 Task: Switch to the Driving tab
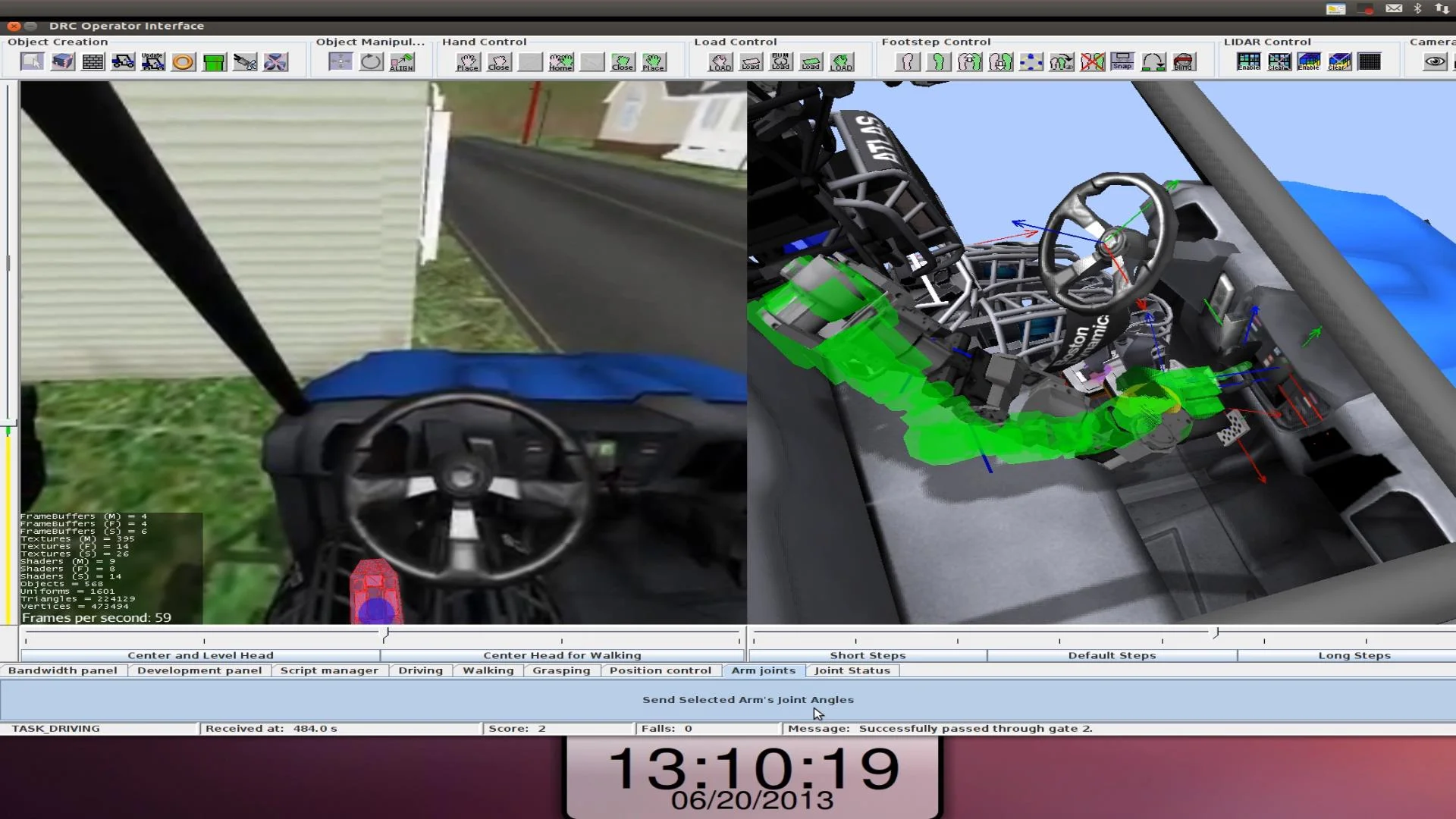[422, 670]
